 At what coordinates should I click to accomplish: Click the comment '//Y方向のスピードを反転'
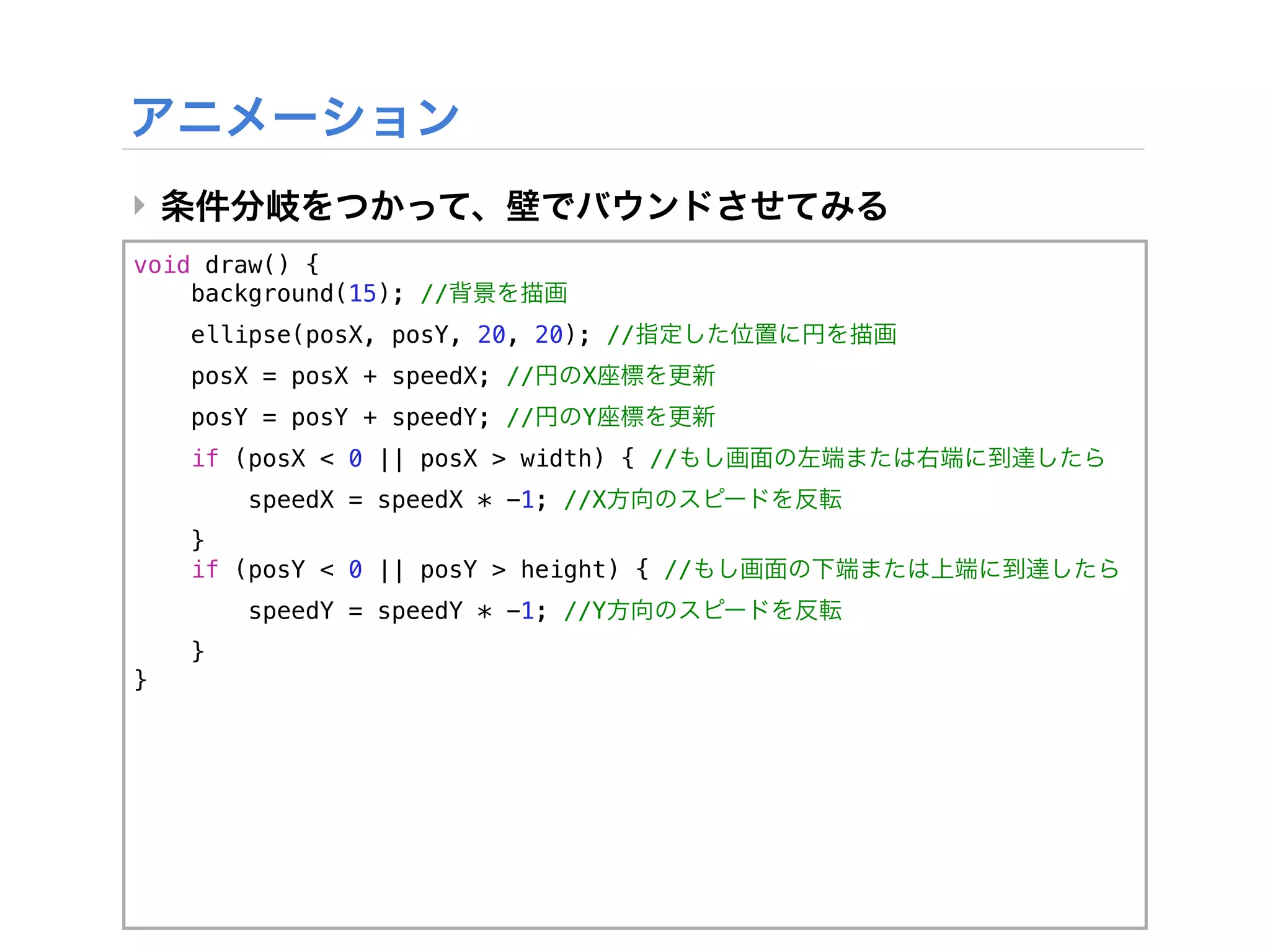pyautogui.click(x=703, y=611)
